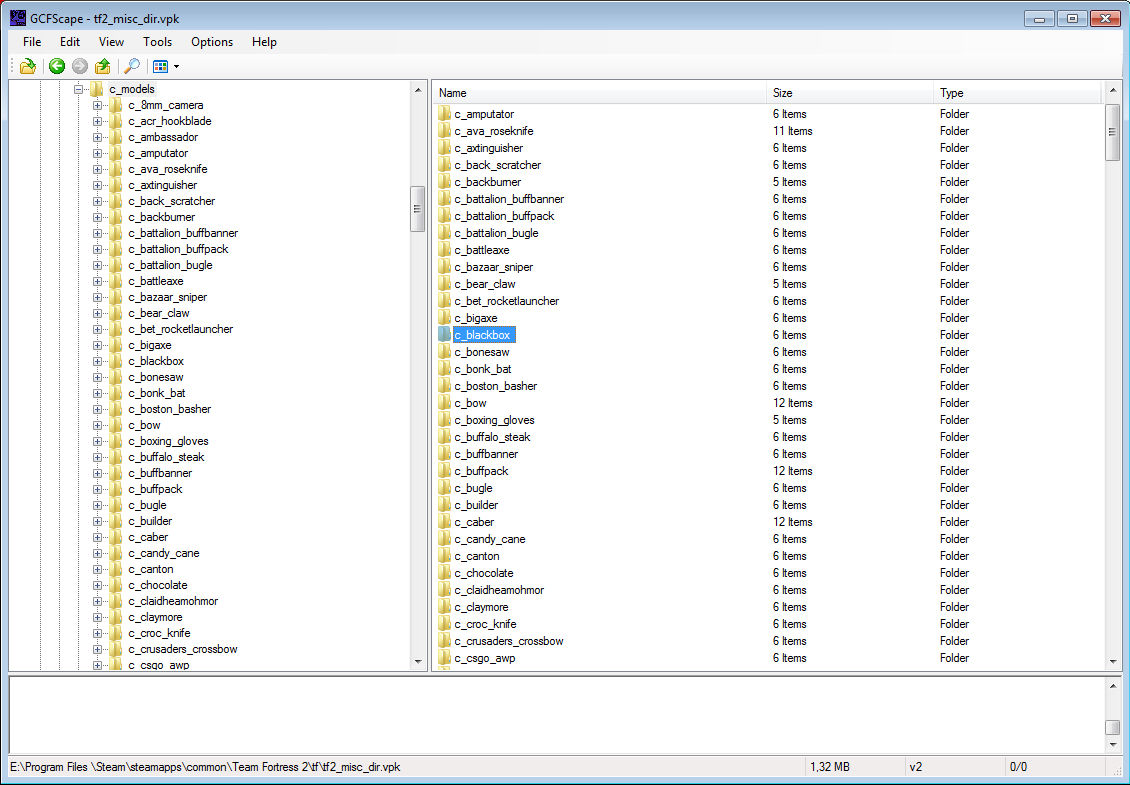Screen dimensions: 1130x785
Task: Expand the c_acr_hookblade tree node
Action: coord(97,121)
